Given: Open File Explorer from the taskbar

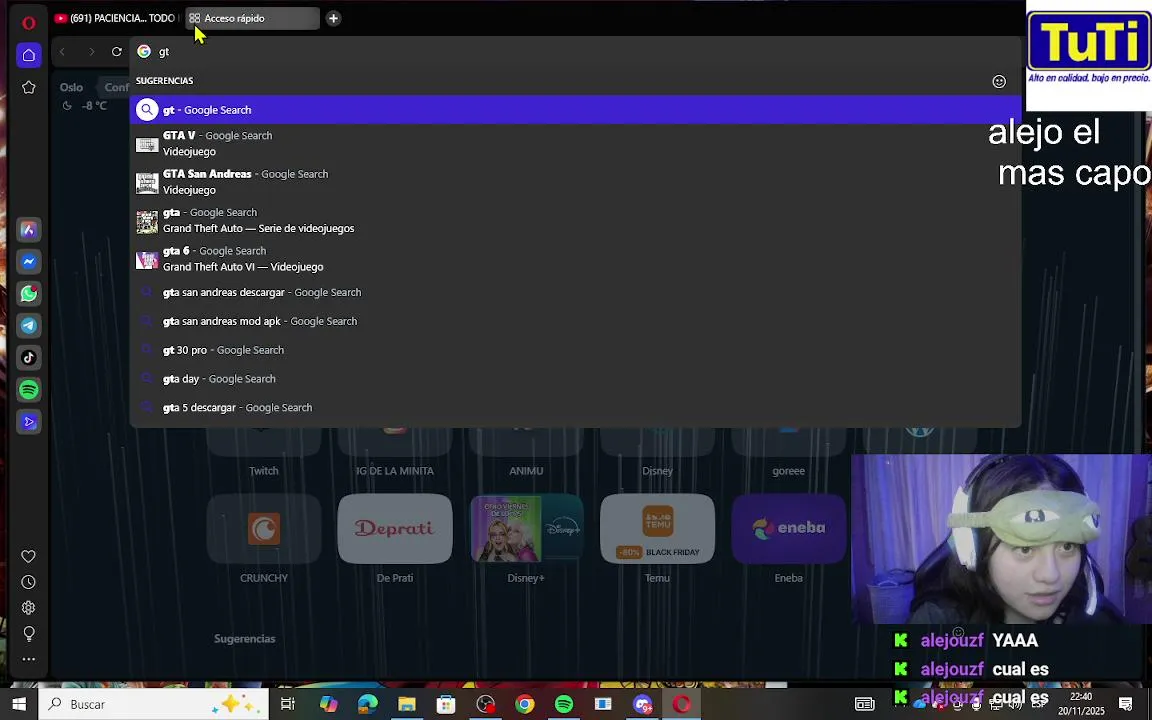Looking at the screenshot, I should [x=407, y=704].
